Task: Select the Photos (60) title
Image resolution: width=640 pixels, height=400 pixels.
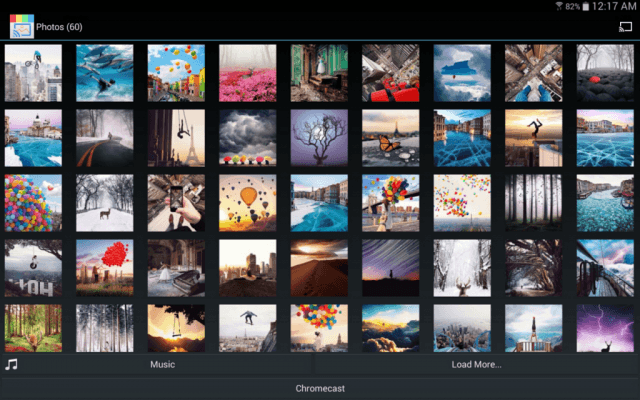Action: 60,27
